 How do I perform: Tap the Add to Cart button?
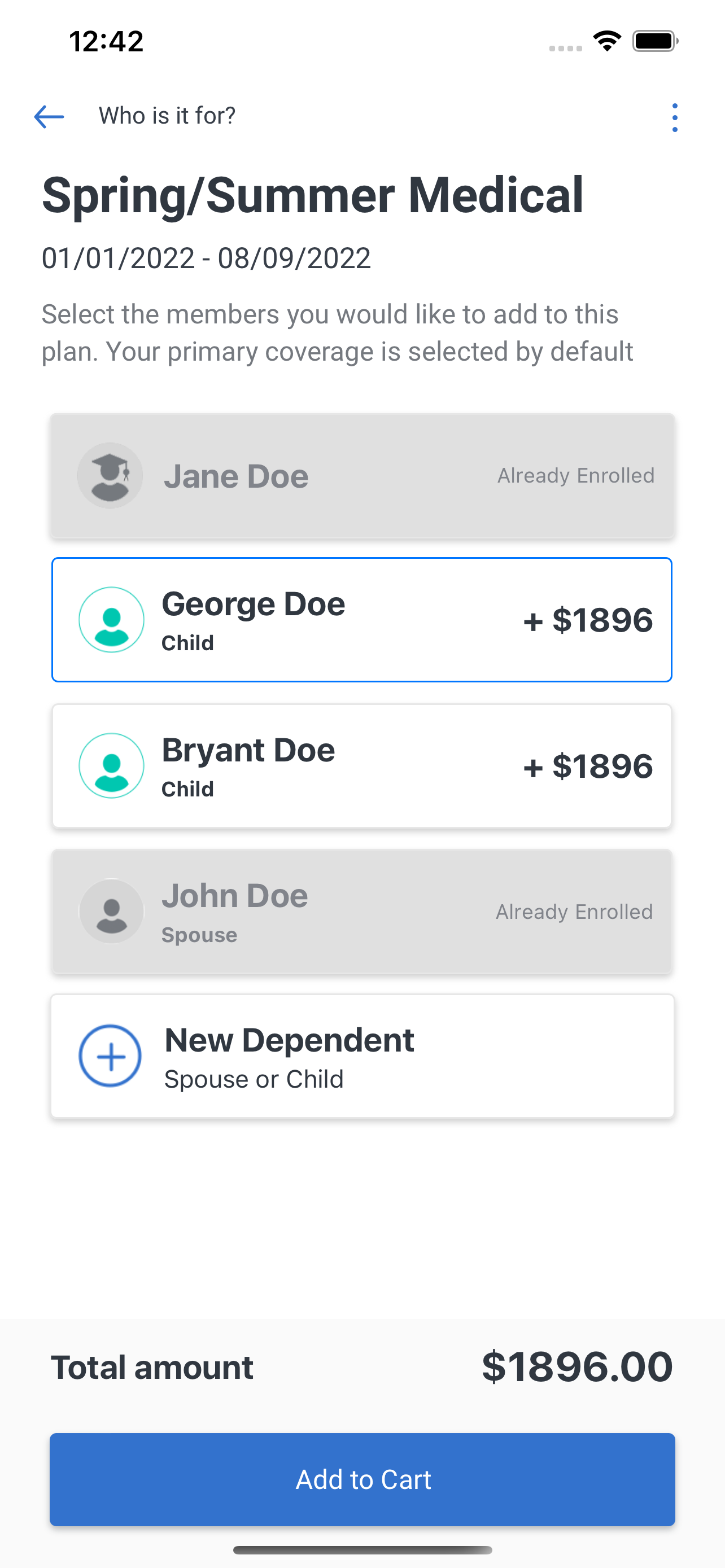[362, 1479]
